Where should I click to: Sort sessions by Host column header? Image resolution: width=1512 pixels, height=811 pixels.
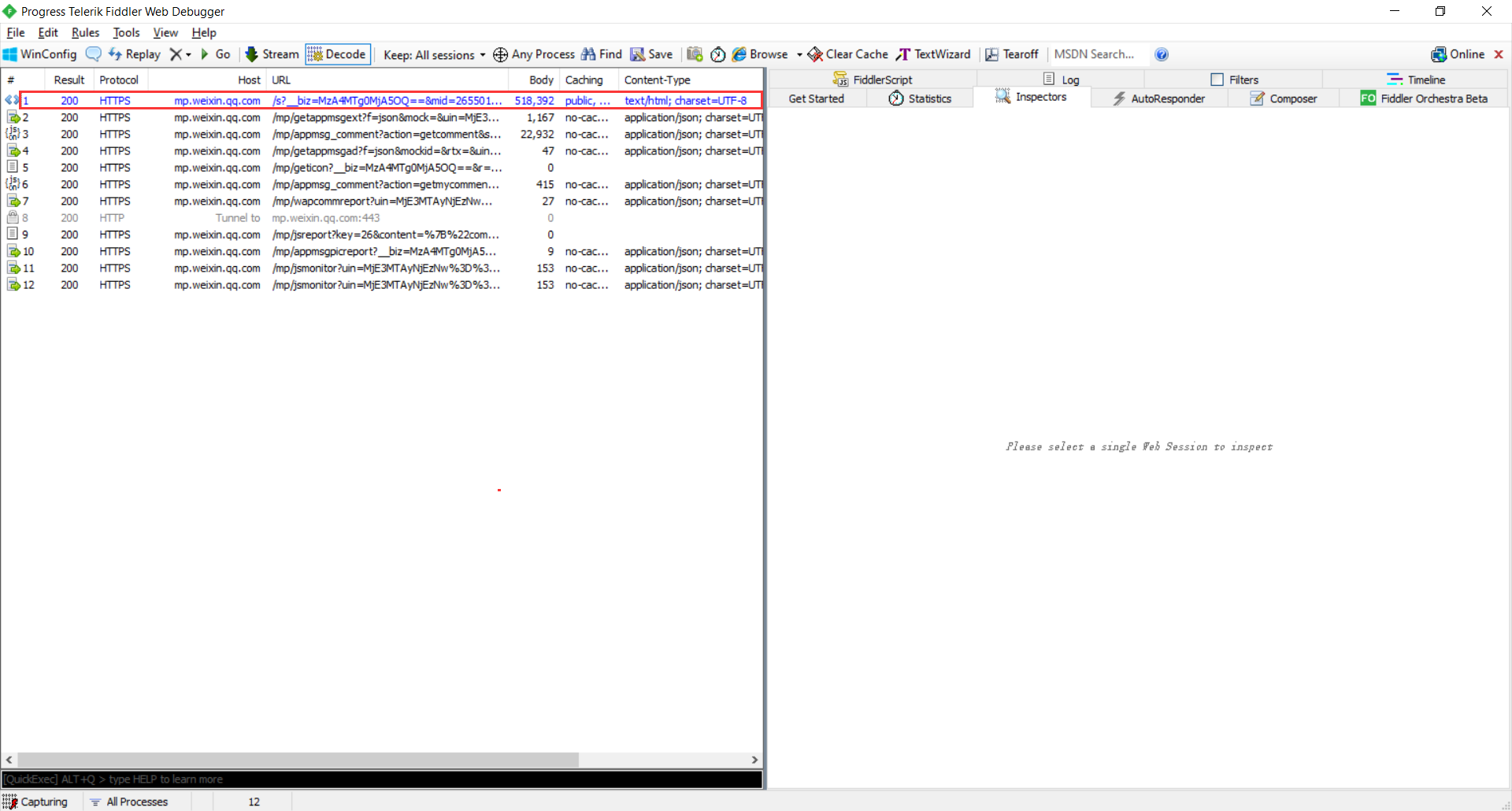(207, 80)
